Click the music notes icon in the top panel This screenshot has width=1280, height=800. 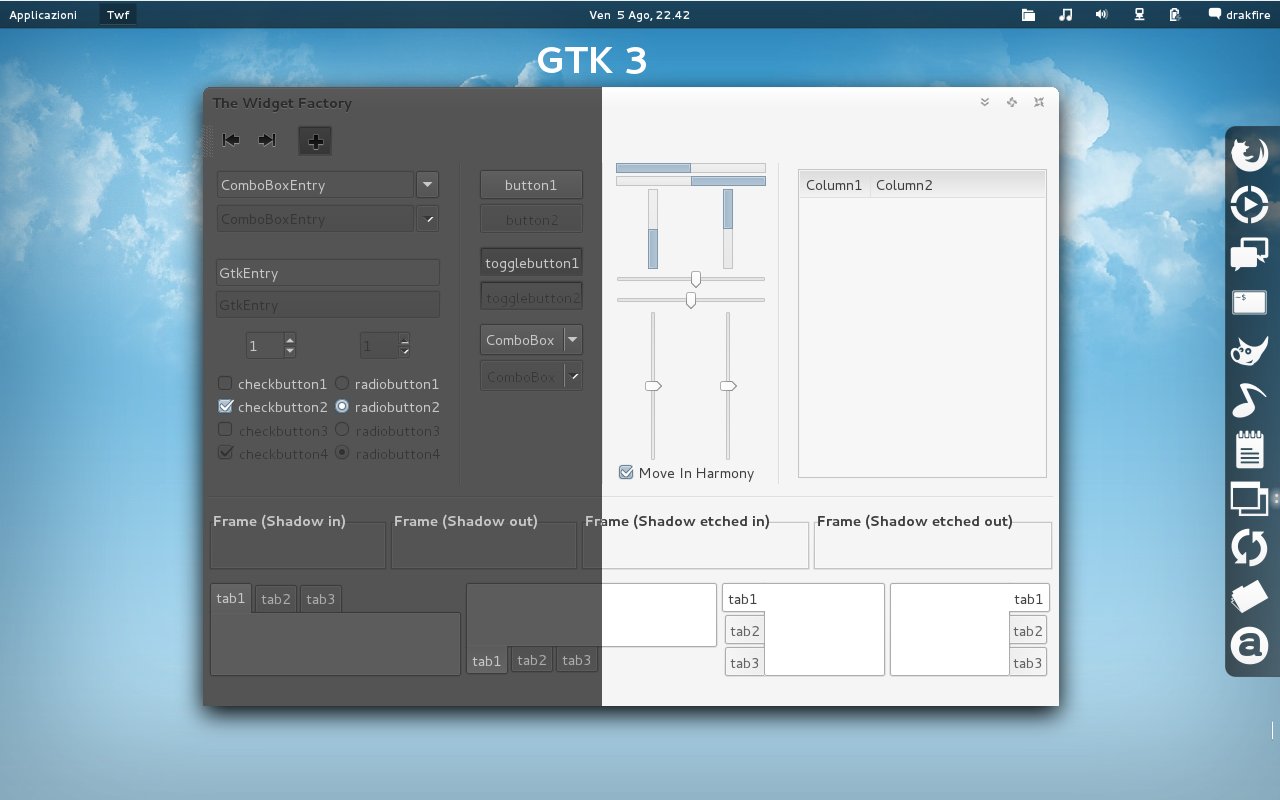click(1065, 15)
